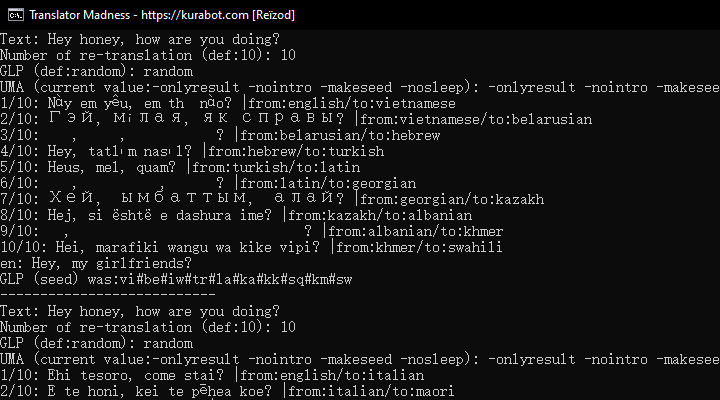Click the Vietnamese translation line 1/10
This screenshot has height=400, width=720.
point(228,103)
